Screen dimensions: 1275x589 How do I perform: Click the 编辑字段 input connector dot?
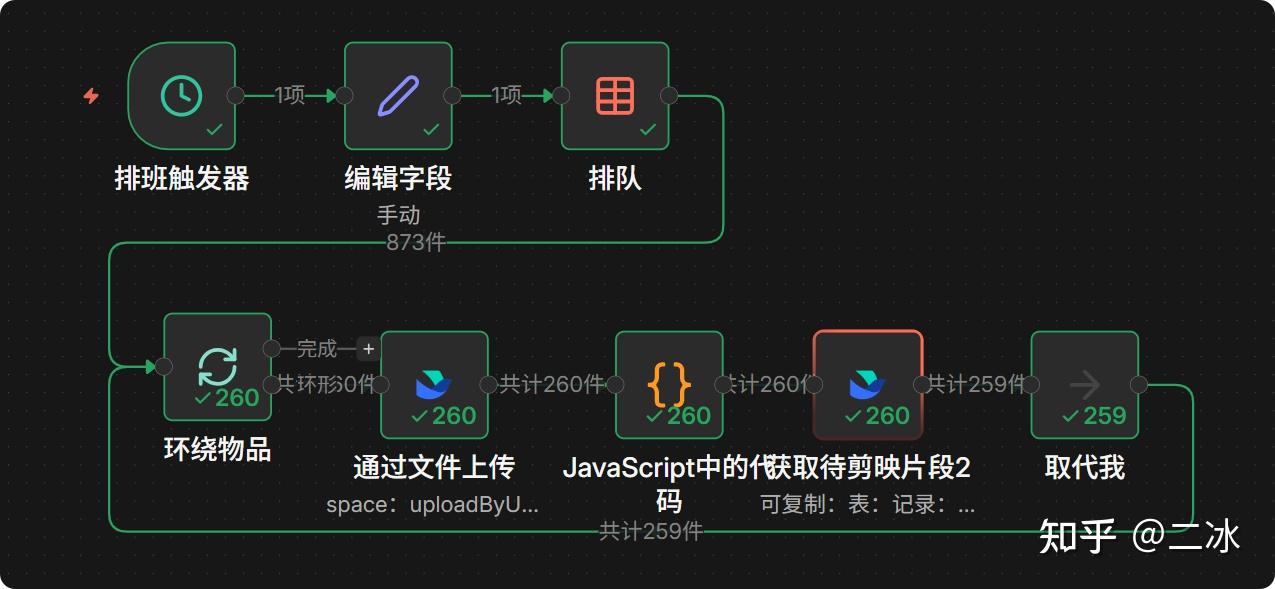click(344, 96)
